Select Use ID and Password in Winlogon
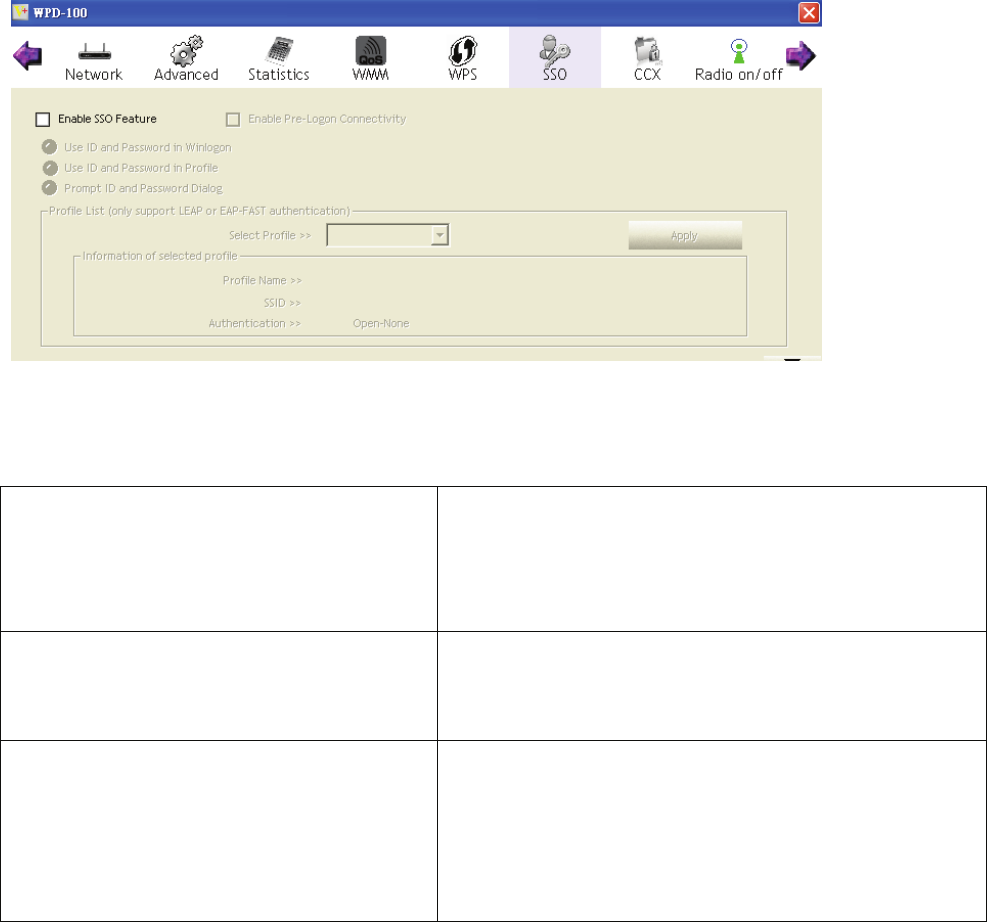 click(50, 147)
